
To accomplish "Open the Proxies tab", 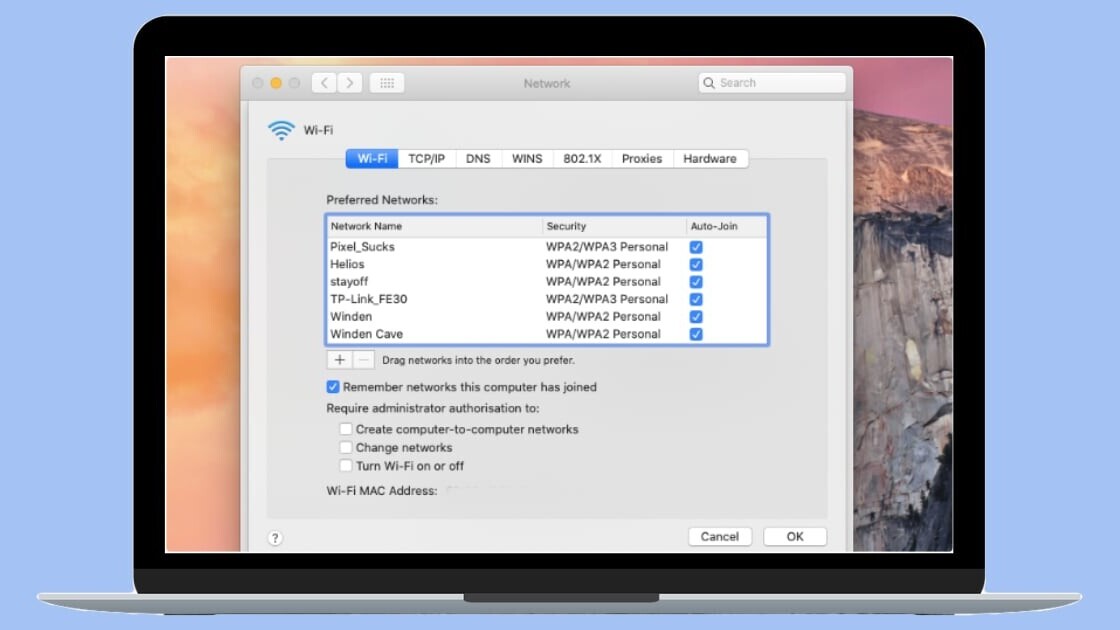I will pyautogui.click(x=641, y=158).
